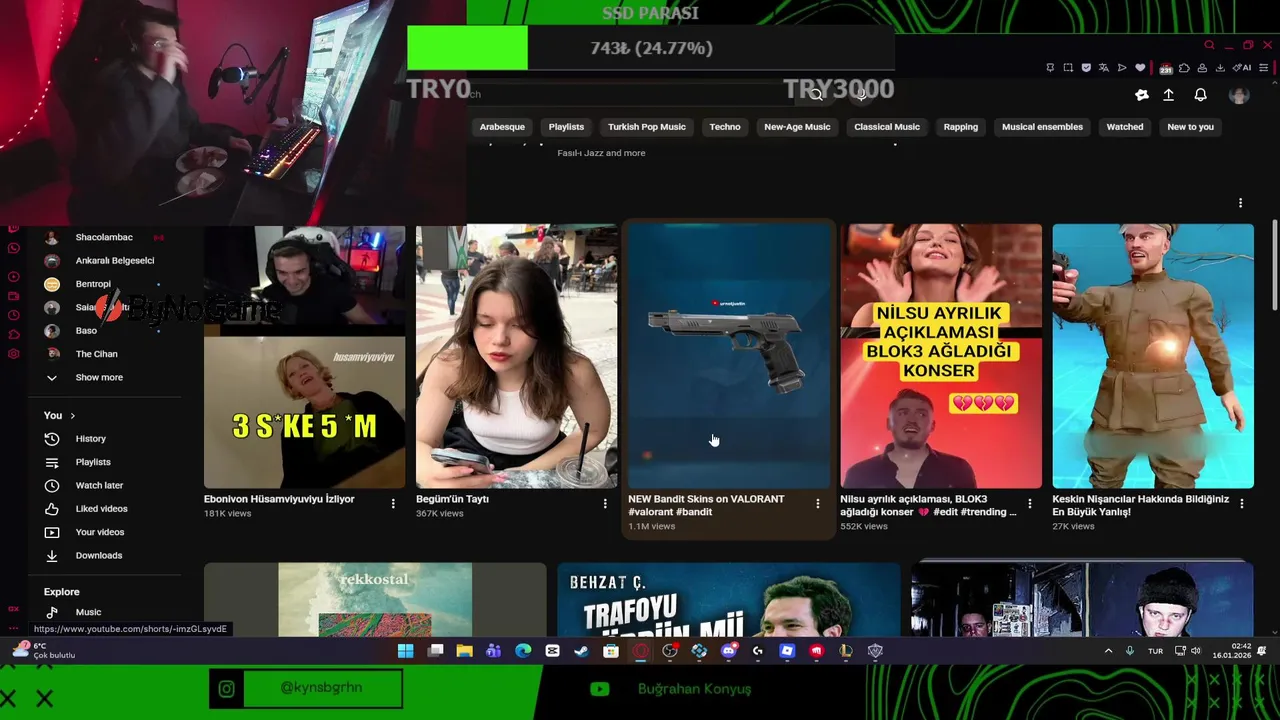This screenshot has height=720, width=1280.
Task: Open the Bentropi channel
Action: (x=93, y=284)
